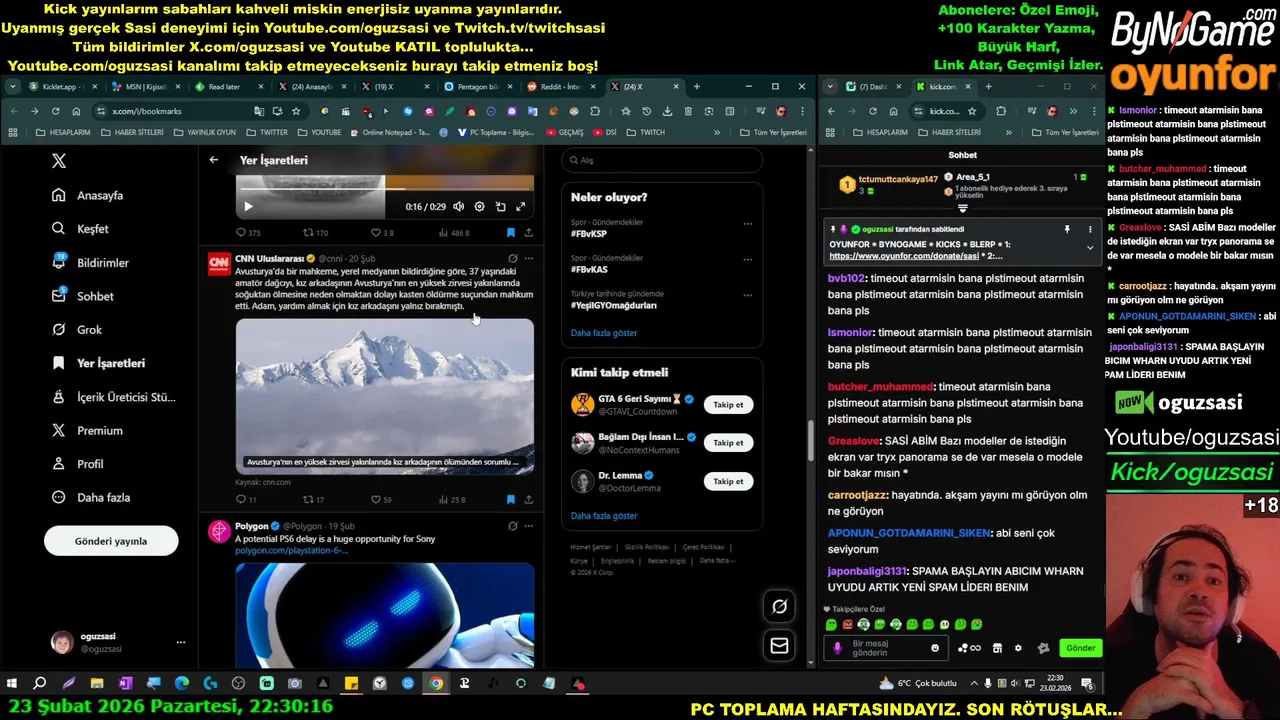The image size is (1280, 720).
Task: Open the video in fullscreen
Action: click(x=520, y=206)
